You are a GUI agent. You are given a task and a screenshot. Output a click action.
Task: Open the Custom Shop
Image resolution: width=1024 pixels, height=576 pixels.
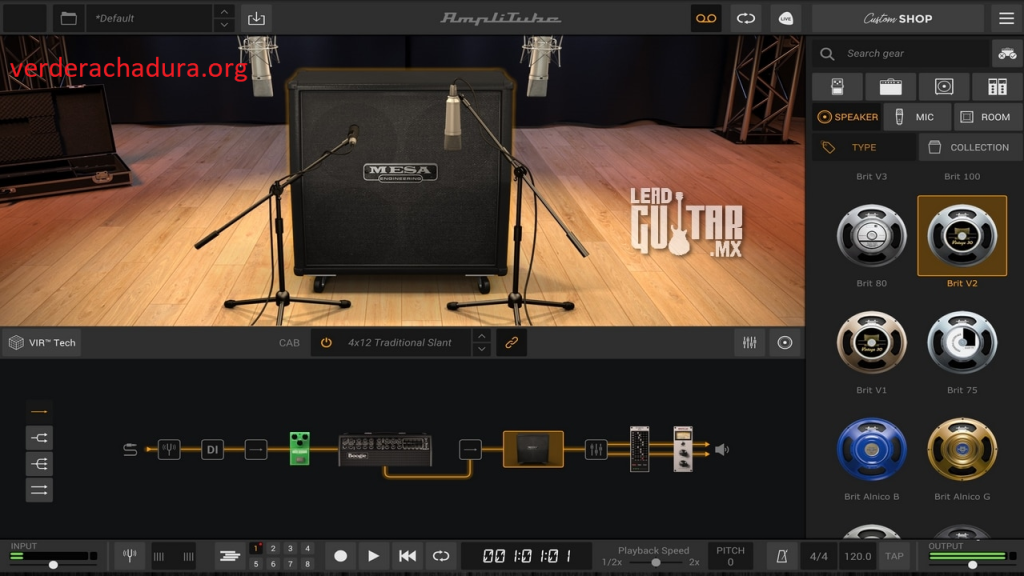tap(898, 18)
